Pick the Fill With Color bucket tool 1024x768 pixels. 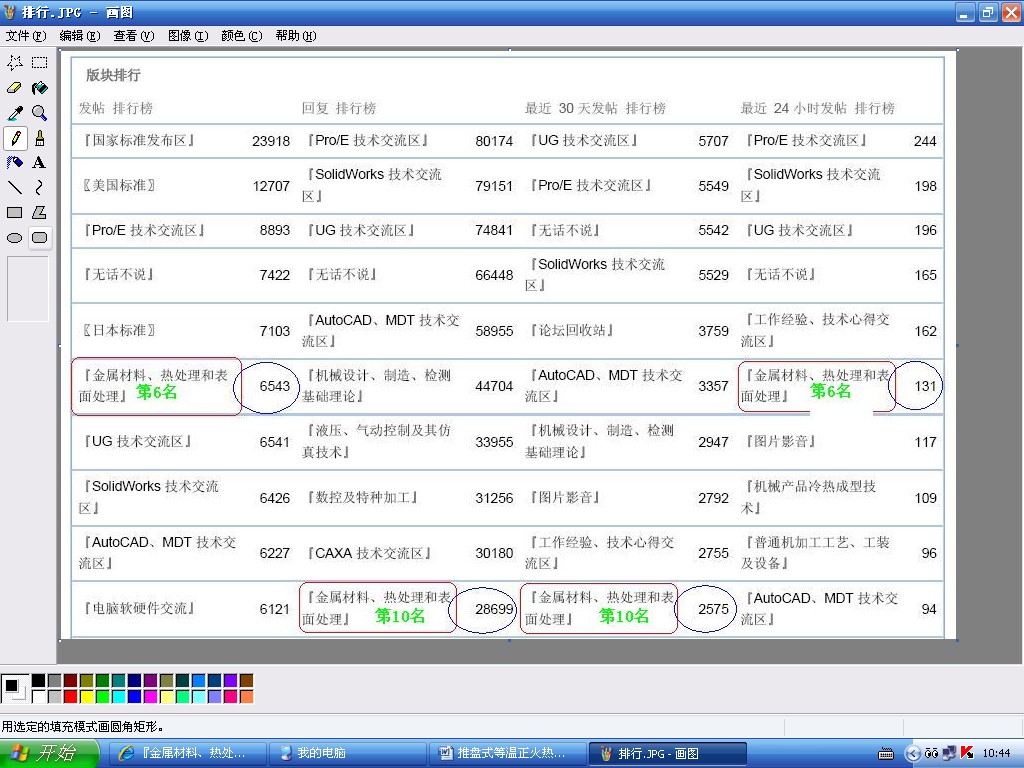coord(40,88)
